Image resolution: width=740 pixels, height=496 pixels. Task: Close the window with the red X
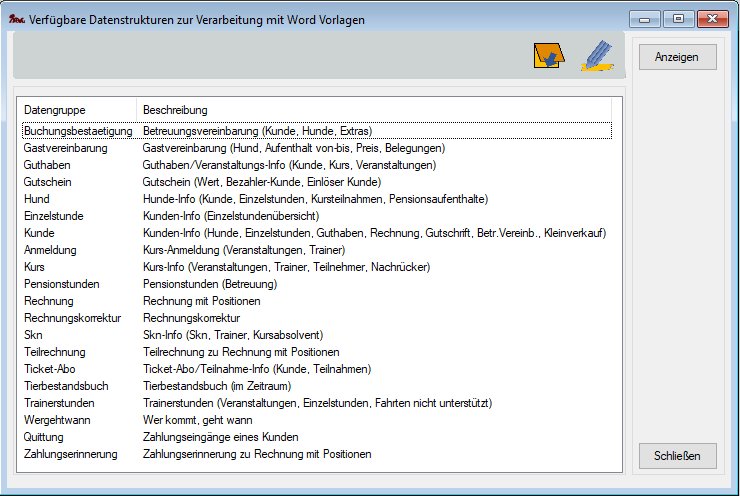click(711, 18)
